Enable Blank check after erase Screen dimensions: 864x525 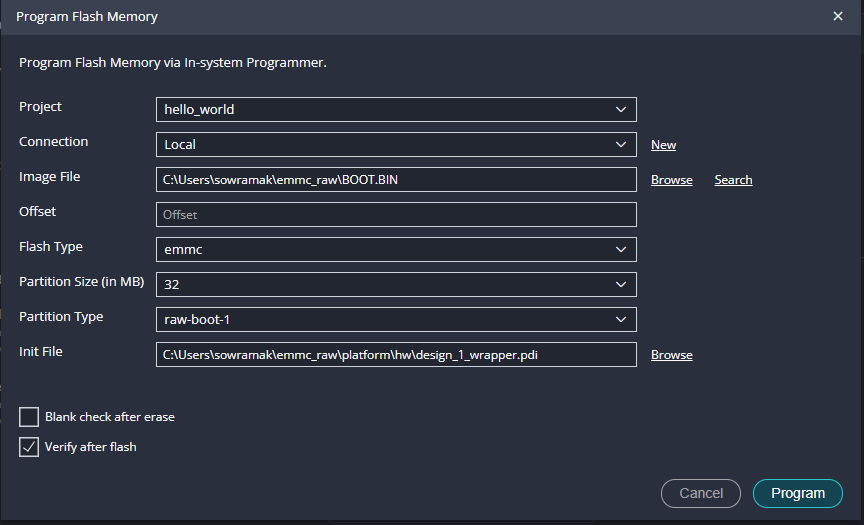[30, 417]
